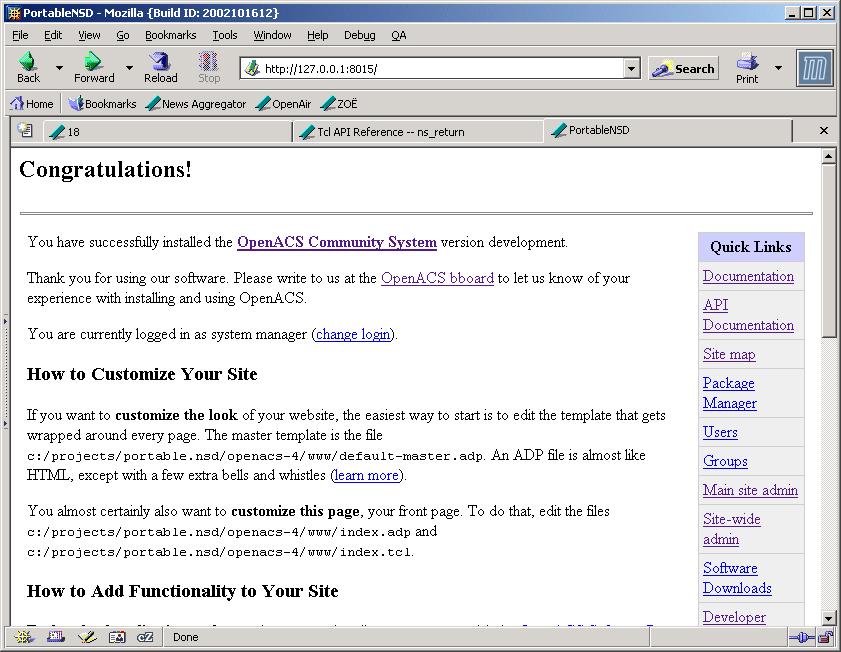Click the page scrollbar down arrow
841x652 pixels.
[829, 618]
